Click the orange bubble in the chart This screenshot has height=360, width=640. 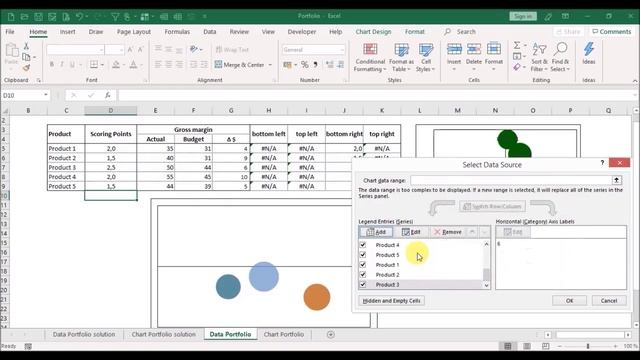tap(317, 297)
